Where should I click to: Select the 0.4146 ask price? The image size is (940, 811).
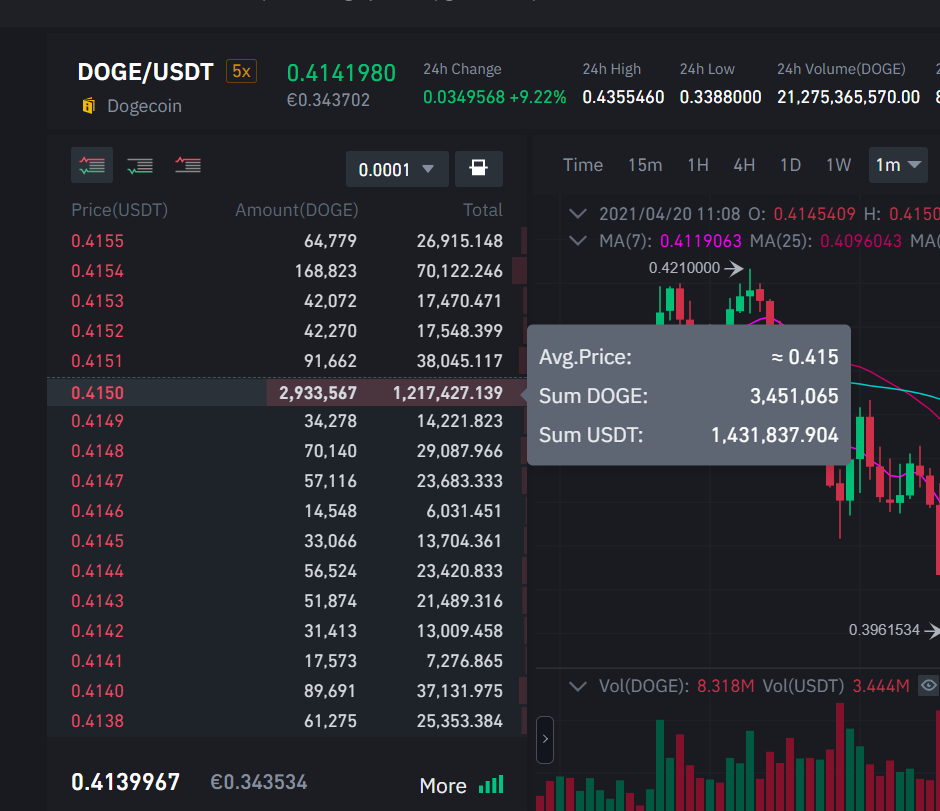97,511
